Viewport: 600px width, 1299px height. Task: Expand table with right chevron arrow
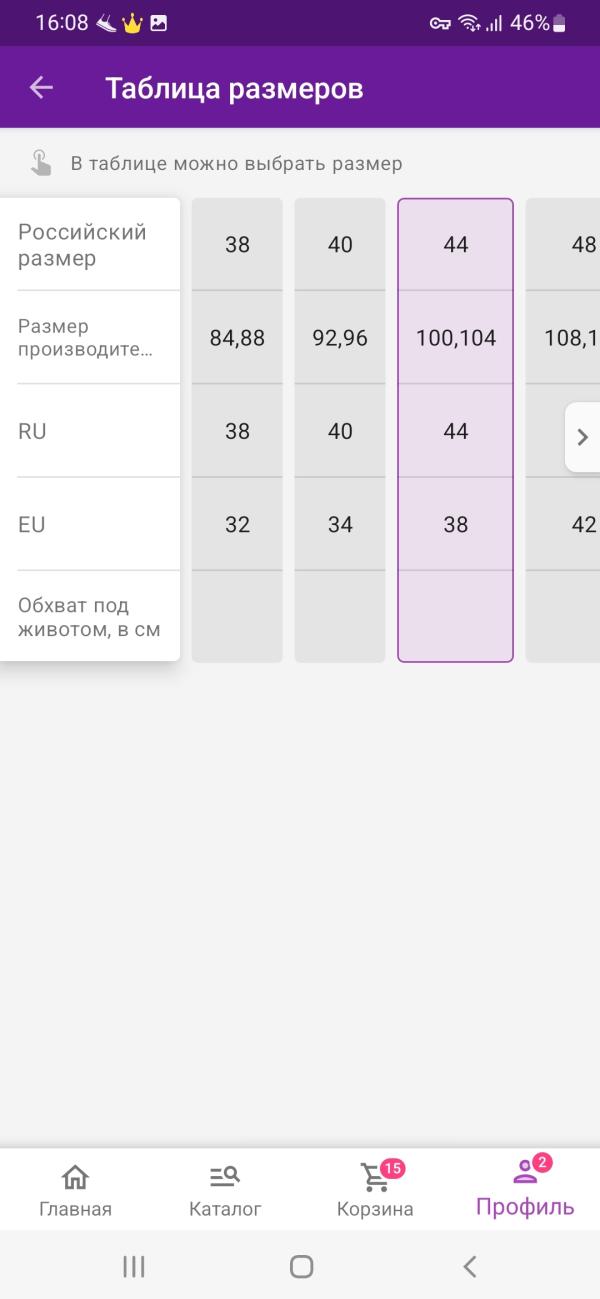583,437
